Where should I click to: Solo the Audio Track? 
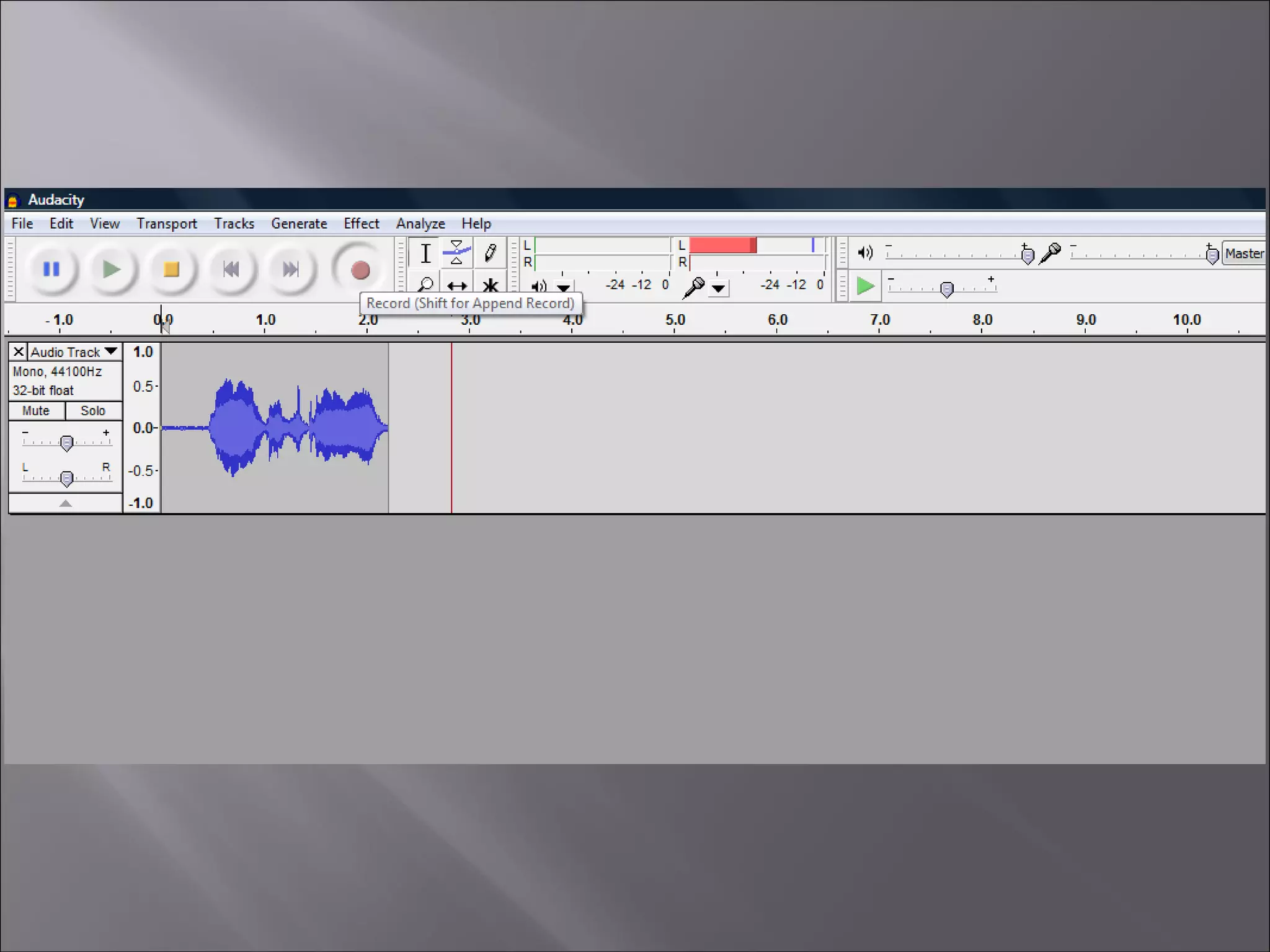pyautogui.click(x=93, y=411)
